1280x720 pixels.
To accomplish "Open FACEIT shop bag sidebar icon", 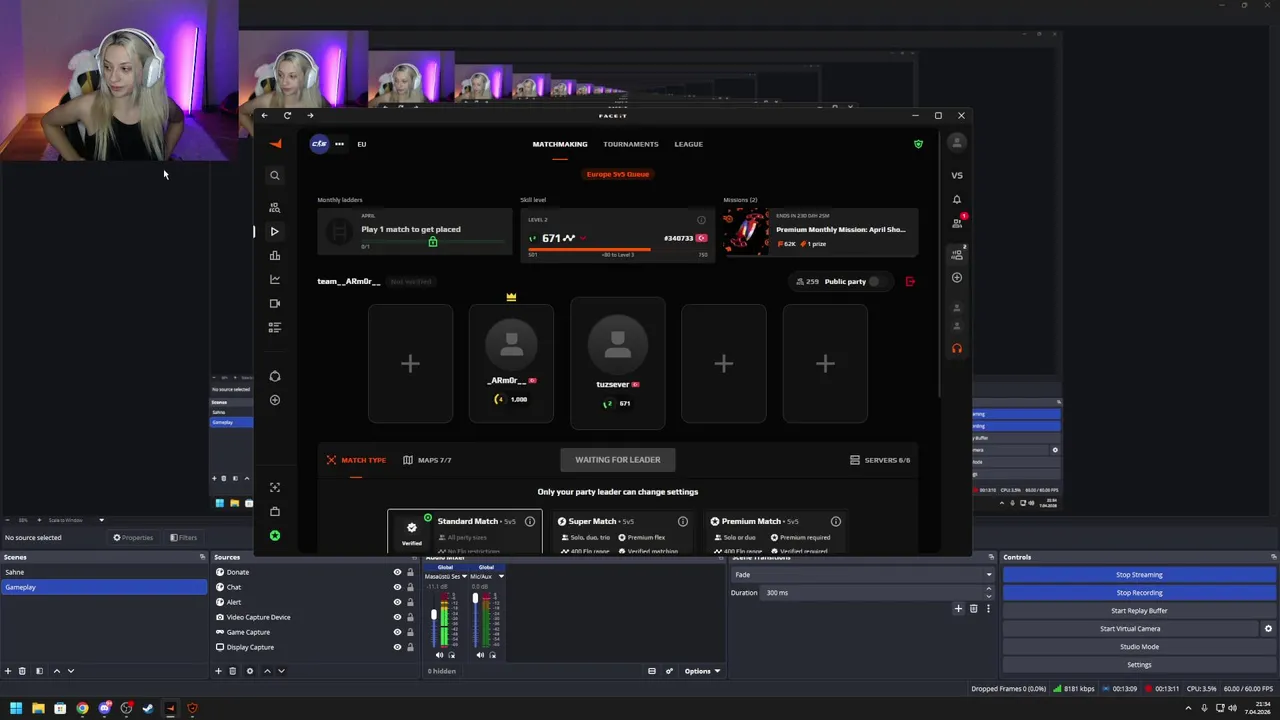I will (274, 511).
